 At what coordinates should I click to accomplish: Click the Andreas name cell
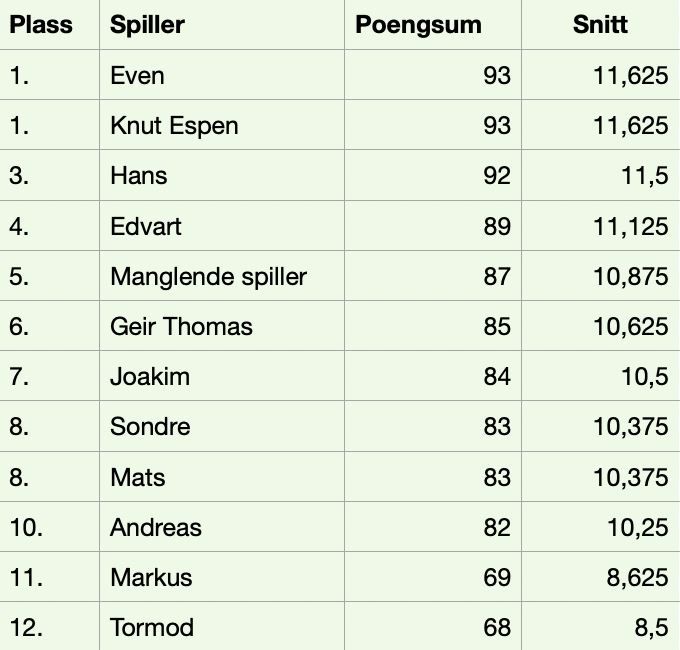pos(156,527)
